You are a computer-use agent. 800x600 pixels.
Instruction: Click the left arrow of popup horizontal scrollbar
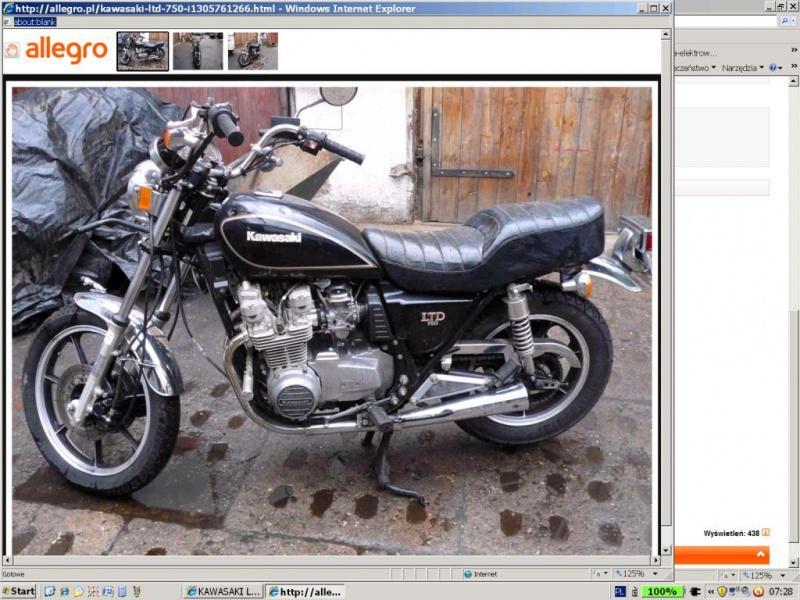[7, 560]
